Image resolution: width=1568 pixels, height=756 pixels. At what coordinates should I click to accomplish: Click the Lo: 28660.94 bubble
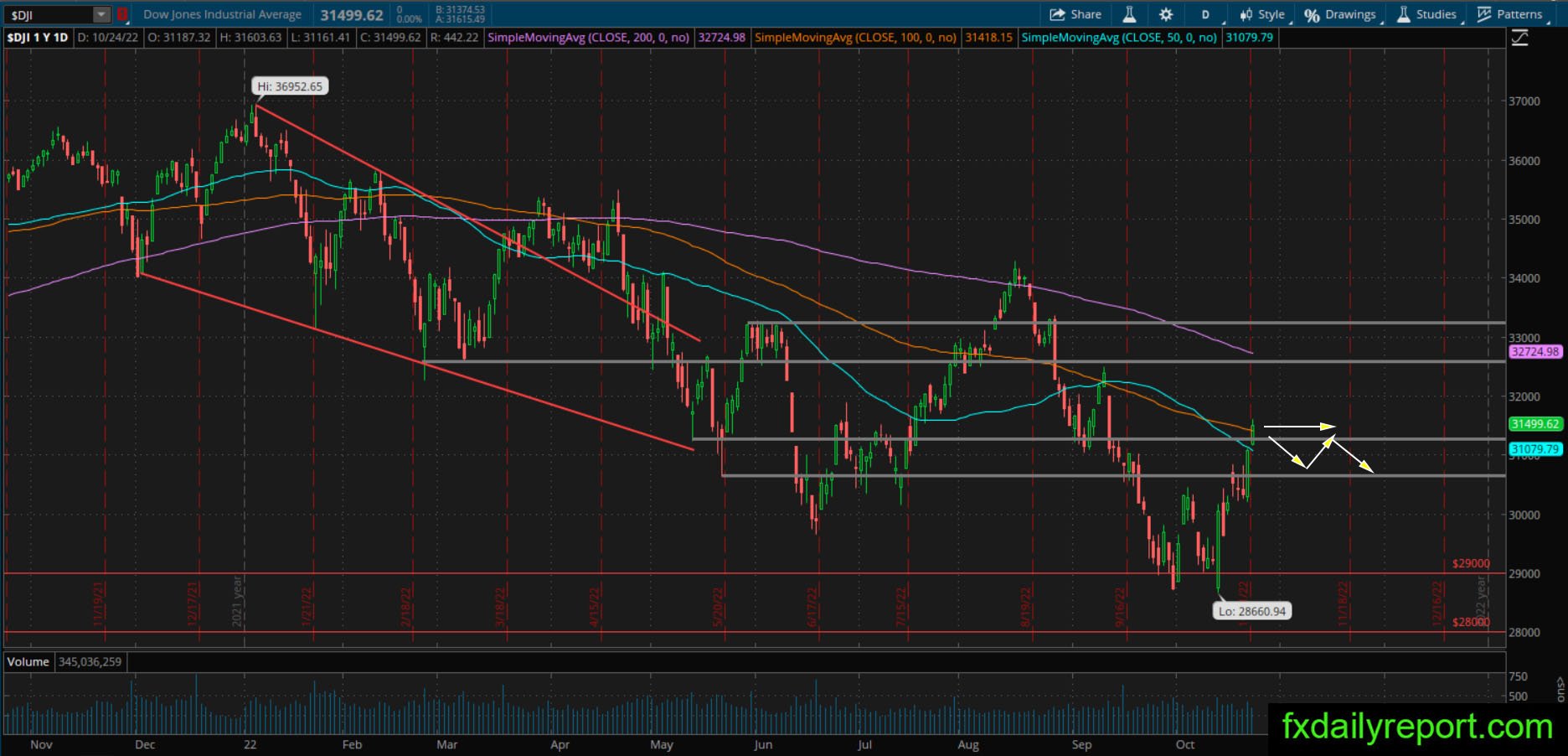[1251, 611]
